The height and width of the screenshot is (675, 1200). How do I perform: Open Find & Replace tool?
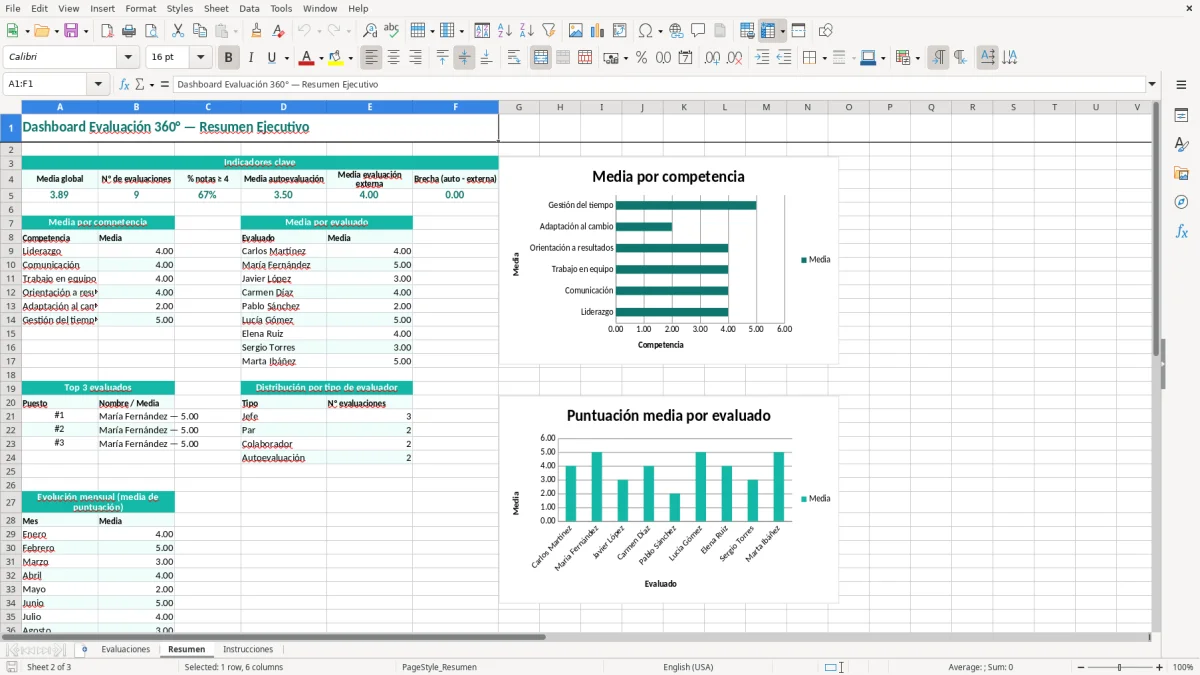pos(370,31)
